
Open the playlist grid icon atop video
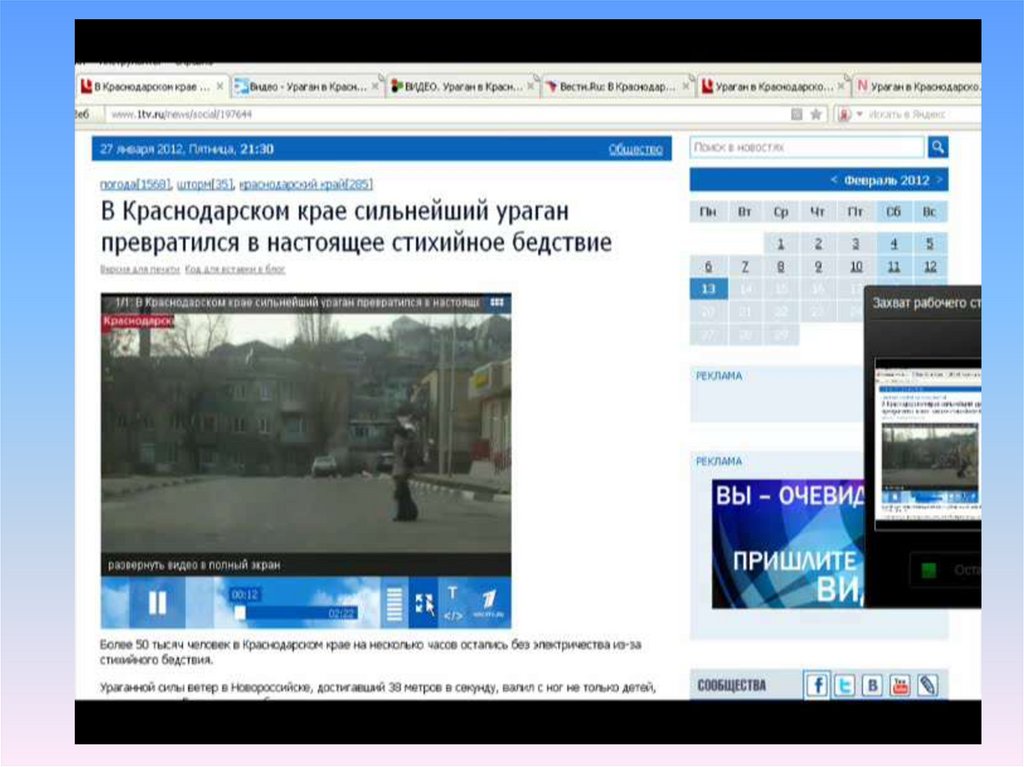[x=497, y=302]
